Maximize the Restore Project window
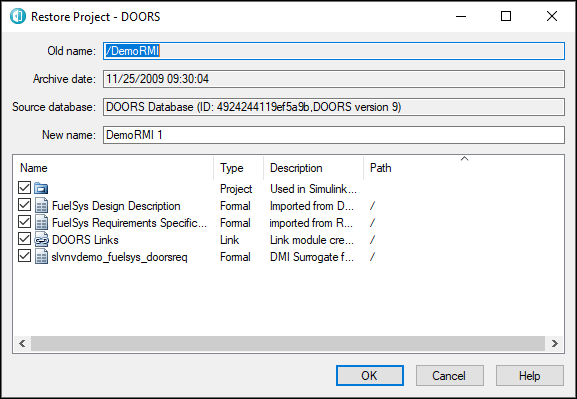Viewport: 577px width, 399px height. point(506,16)
